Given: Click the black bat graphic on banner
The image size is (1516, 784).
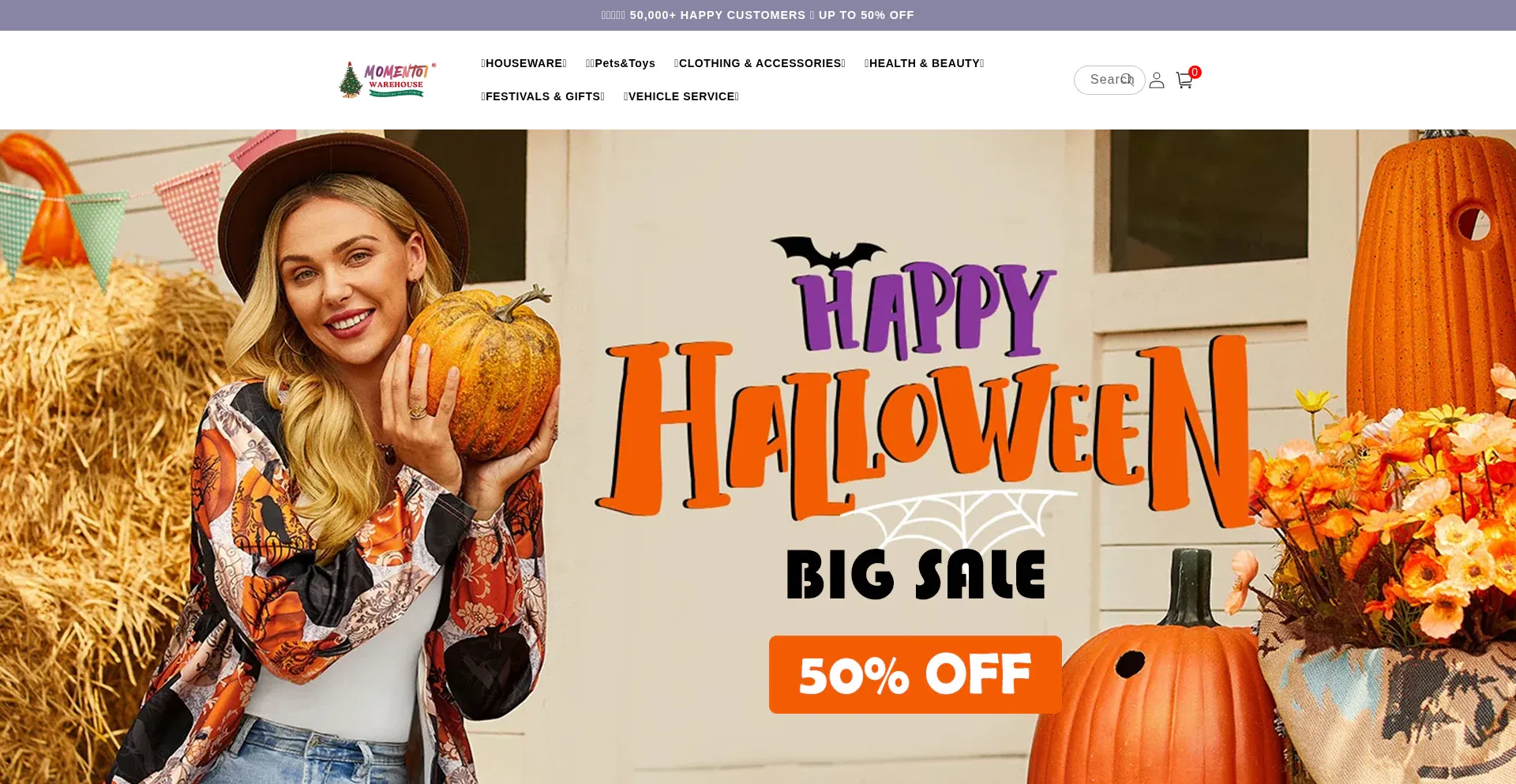Looking at the screenshot, I should [x=828, y=254].
